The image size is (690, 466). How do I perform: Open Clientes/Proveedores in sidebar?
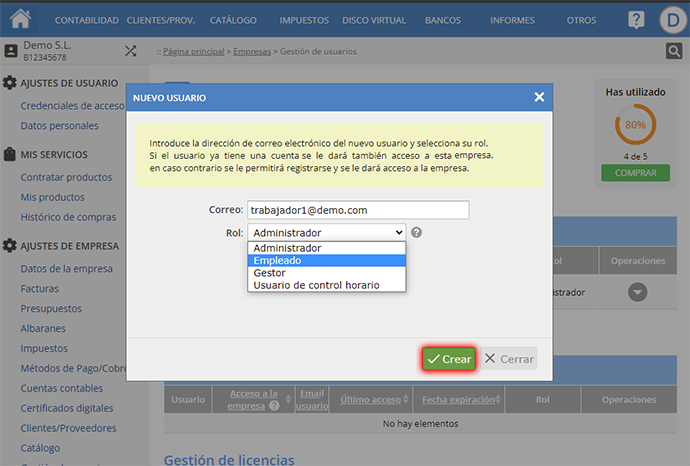click(x=69, y=428)
